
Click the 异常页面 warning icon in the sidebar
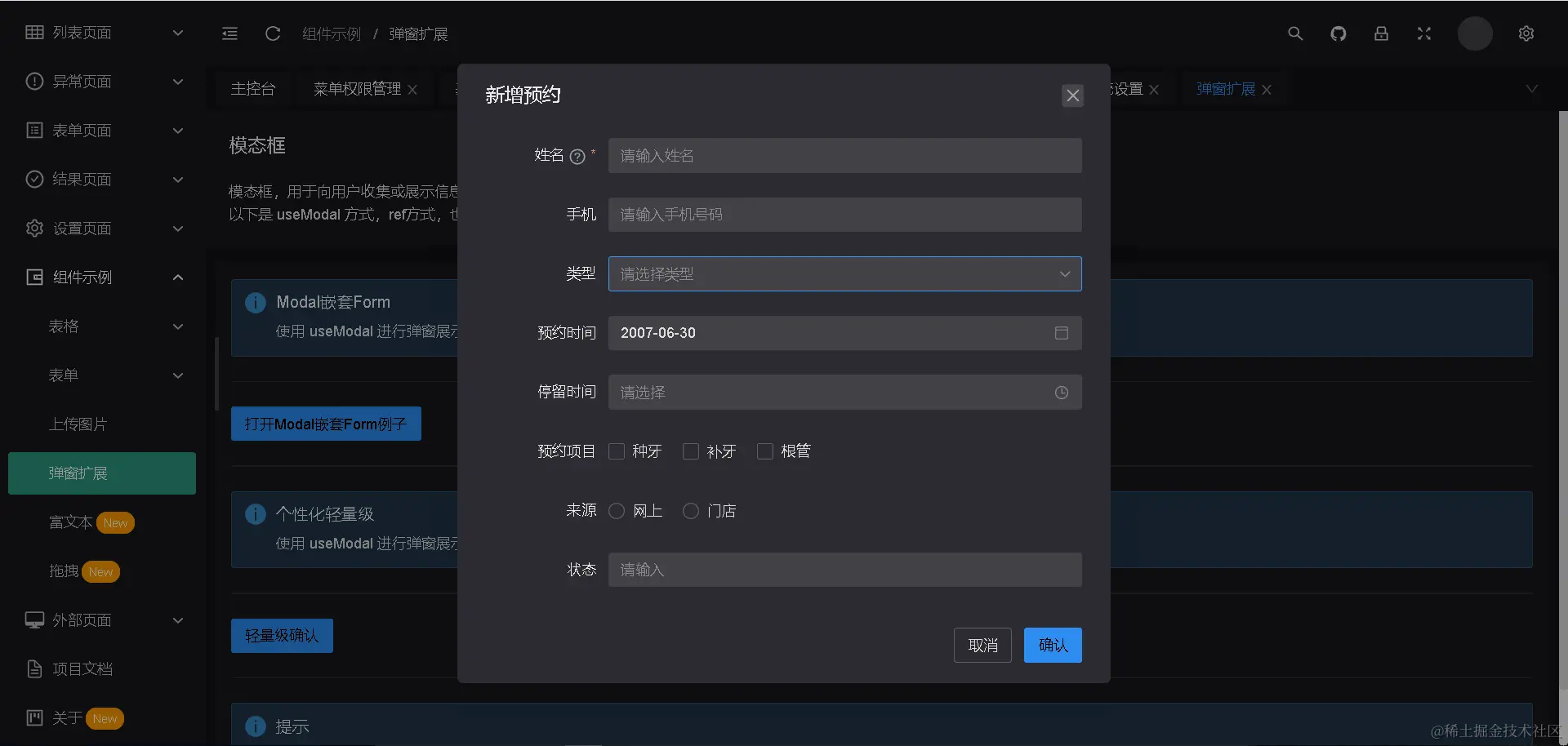(x=34, y=82)
